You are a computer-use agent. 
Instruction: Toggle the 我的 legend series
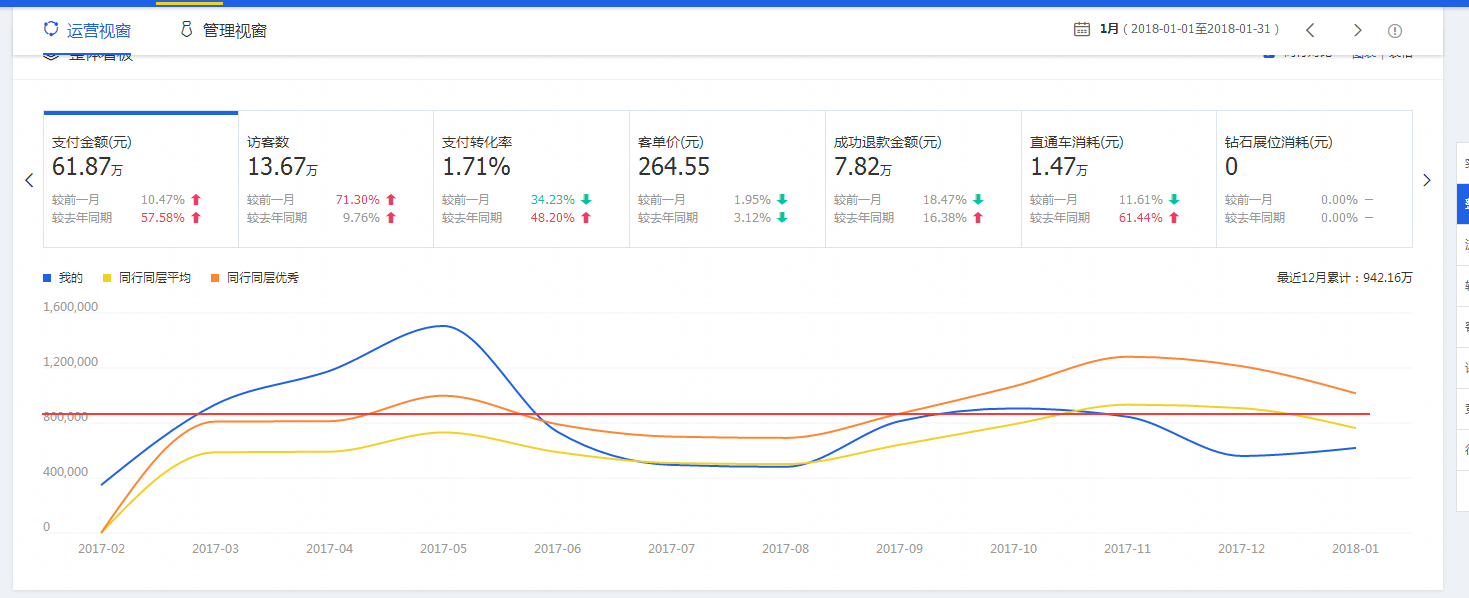pos(63,278)
